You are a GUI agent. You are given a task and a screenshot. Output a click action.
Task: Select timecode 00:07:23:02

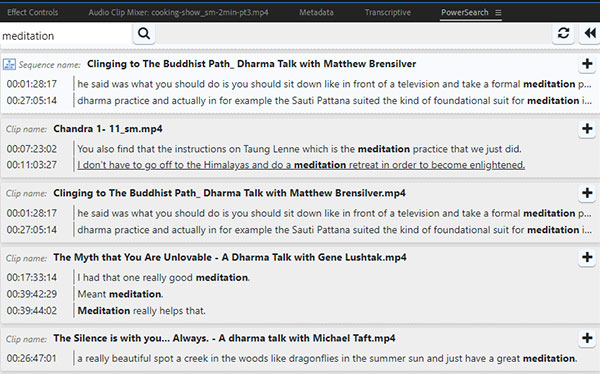(32, 149)
